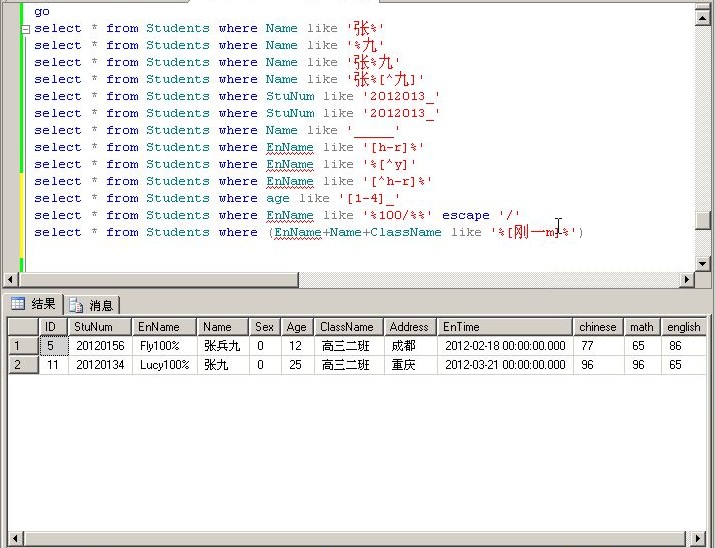The height and width of the screenshot is (548, 716).
Task: Place cursor in the Name like '______' underscore line
Action: pos(217,130)
